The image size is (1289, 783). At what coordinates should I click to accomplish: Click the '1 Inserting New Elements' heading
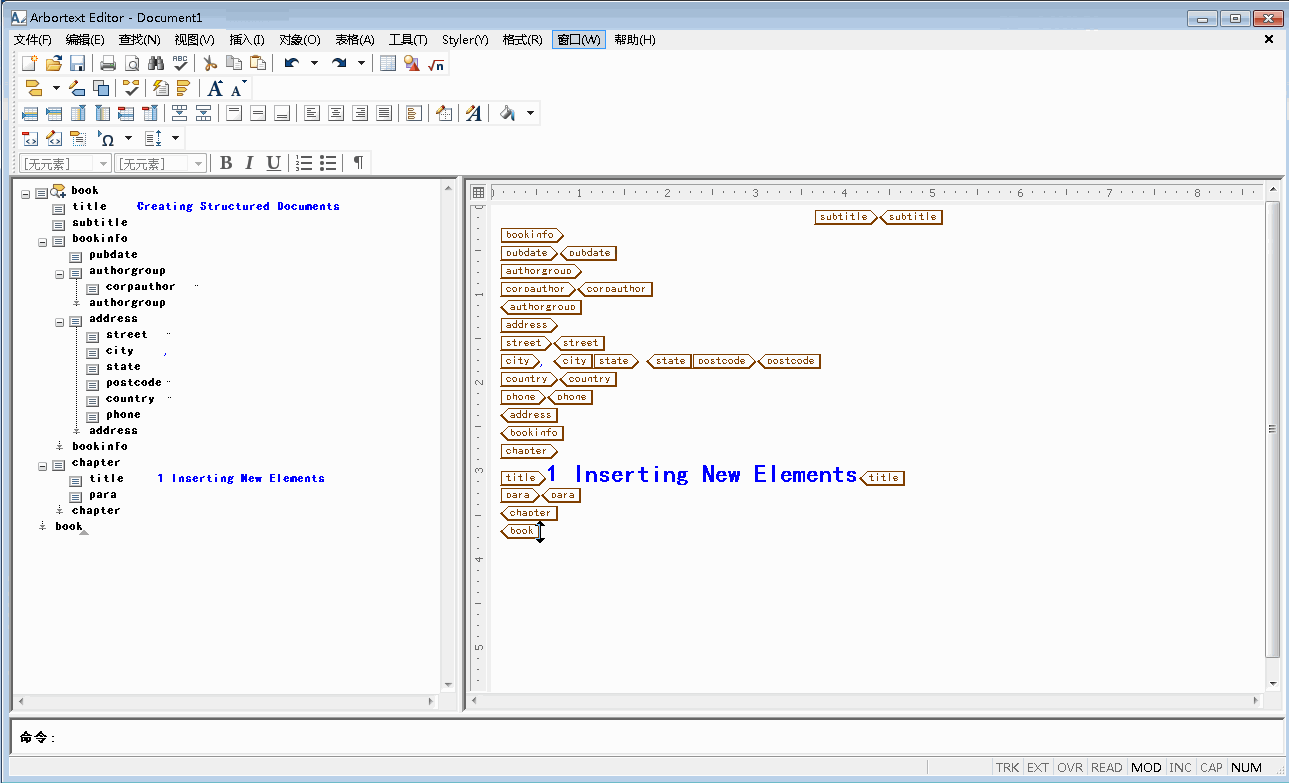pos(702,475)
